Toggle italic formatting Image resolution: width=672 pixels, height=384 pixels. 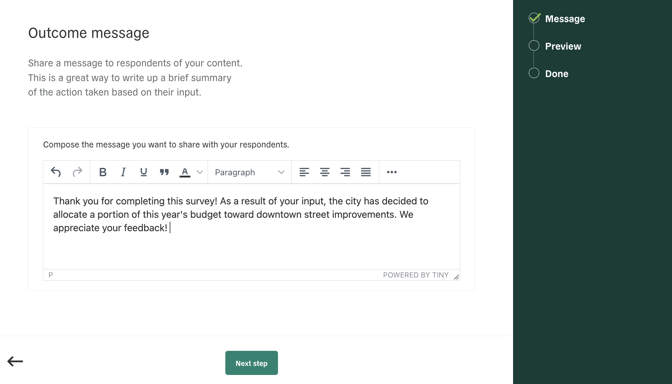123,172
